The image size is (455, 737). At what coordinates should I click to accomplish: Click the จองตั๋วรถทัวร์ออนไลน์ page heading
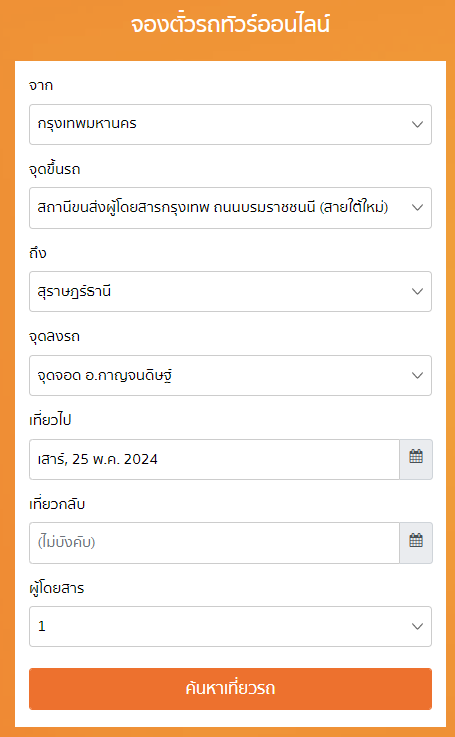[x=230, y=24]
